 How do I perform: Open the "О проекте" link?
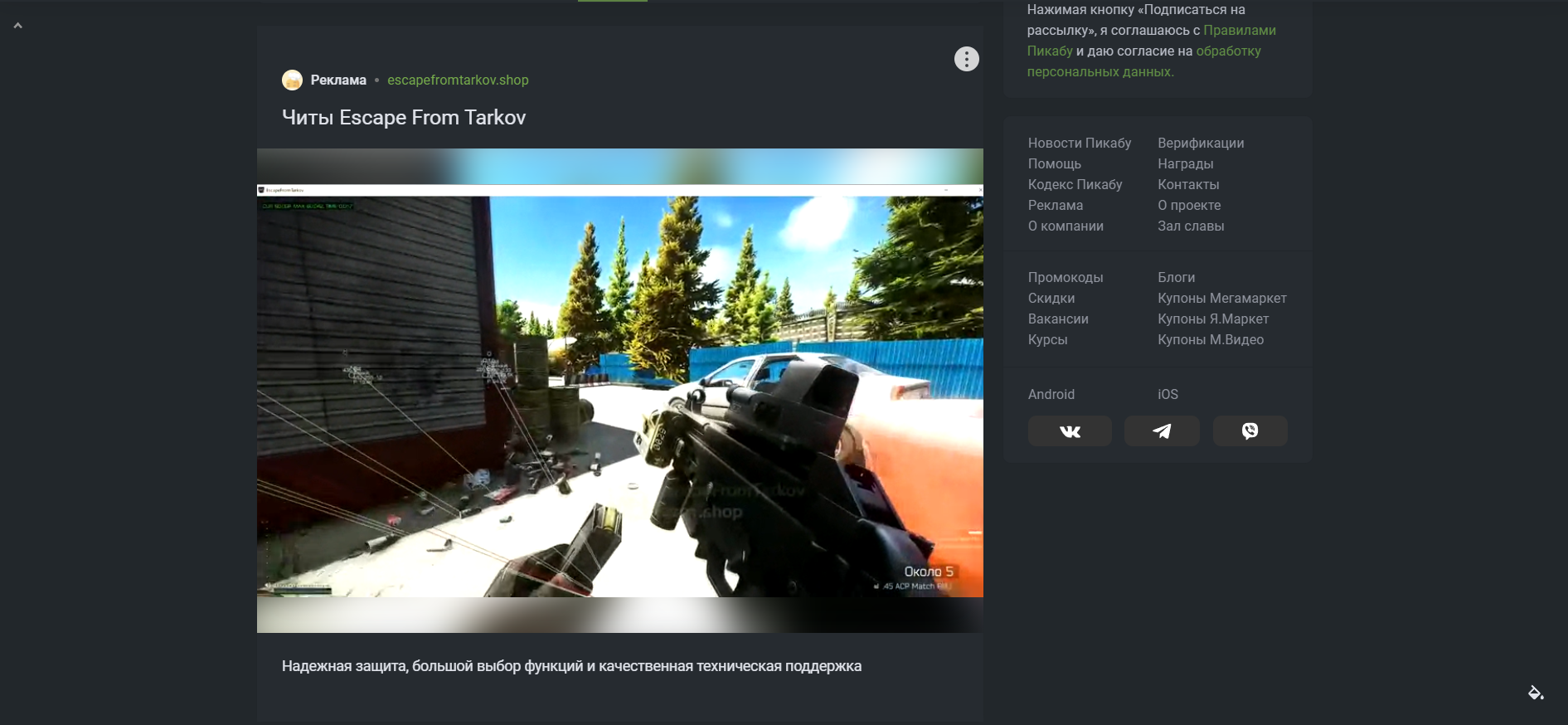tap(1189, 206)
